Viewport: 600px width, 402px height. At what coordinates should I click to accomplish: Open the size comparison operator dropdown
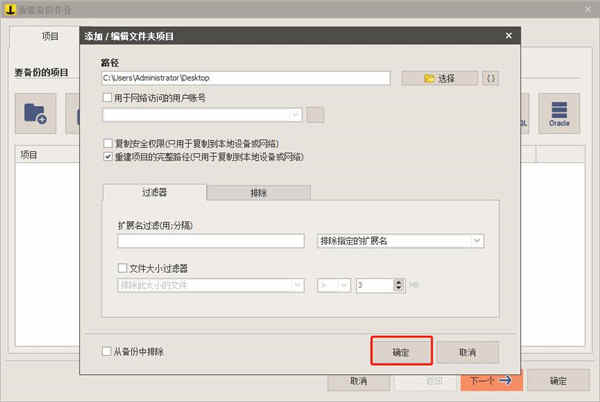pyautogui.click(x=334, y=285)
